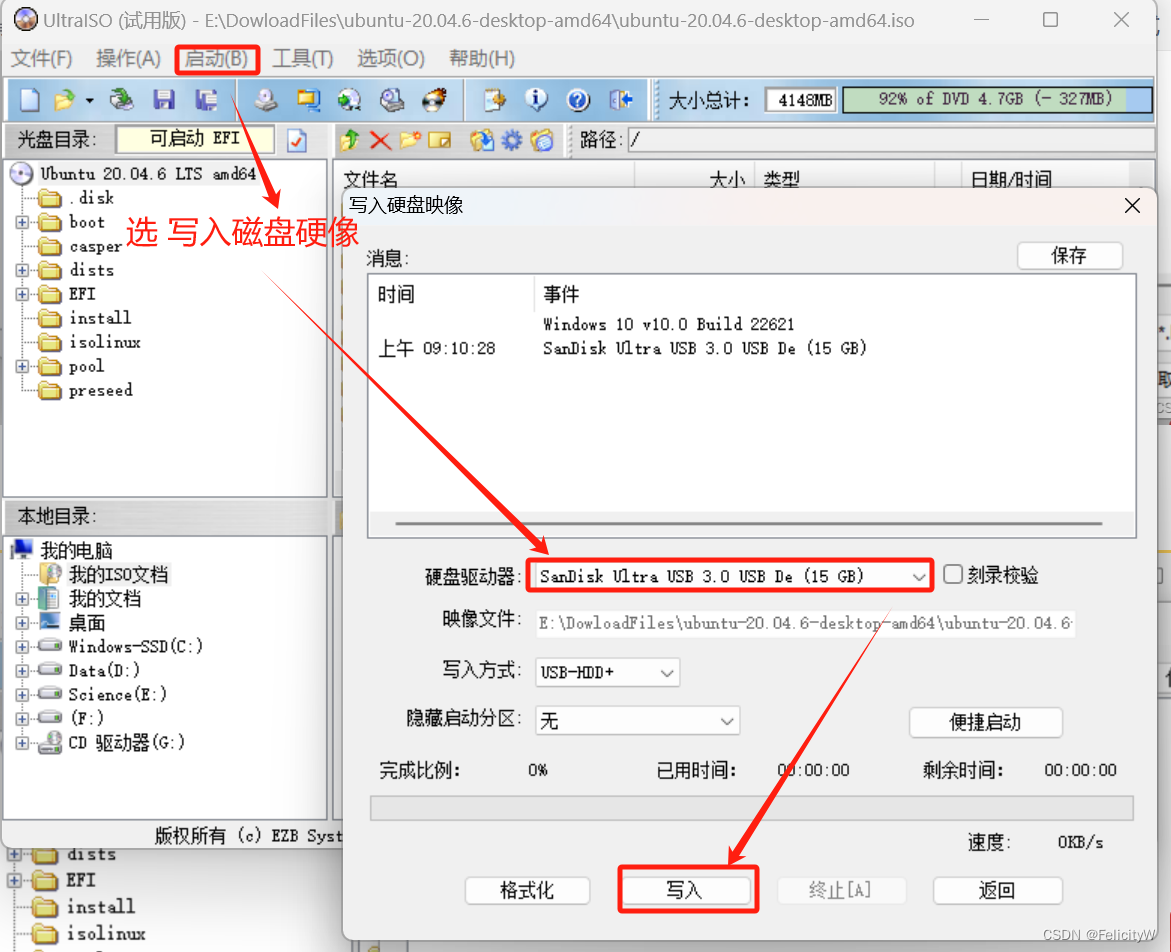Enable the 刻录校验 verify checkbox
Screen dimensions: 1171x952
[x=952, y=574]
